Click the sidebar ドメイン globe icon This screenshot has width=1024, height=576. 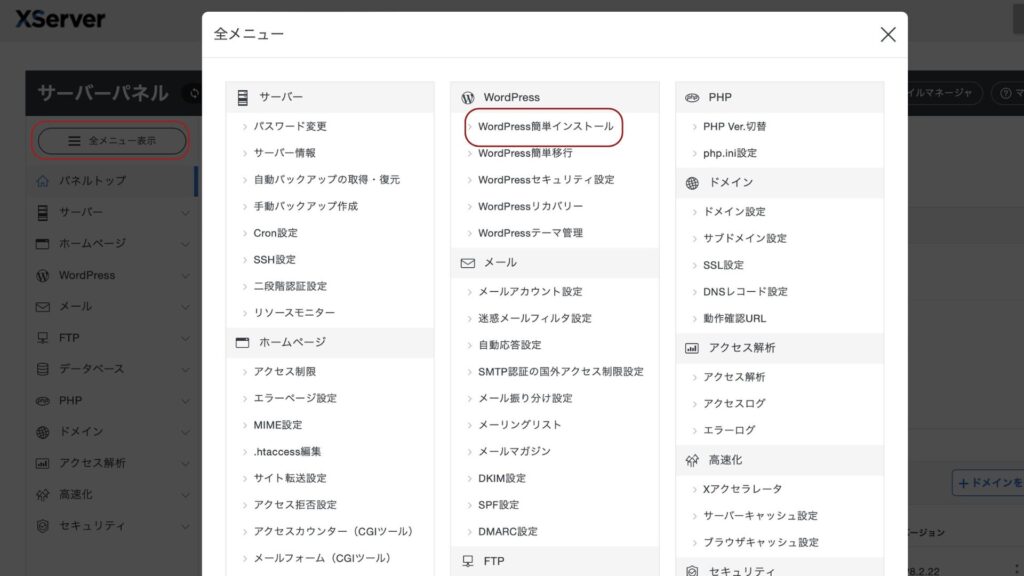click(x=42, y=432)
